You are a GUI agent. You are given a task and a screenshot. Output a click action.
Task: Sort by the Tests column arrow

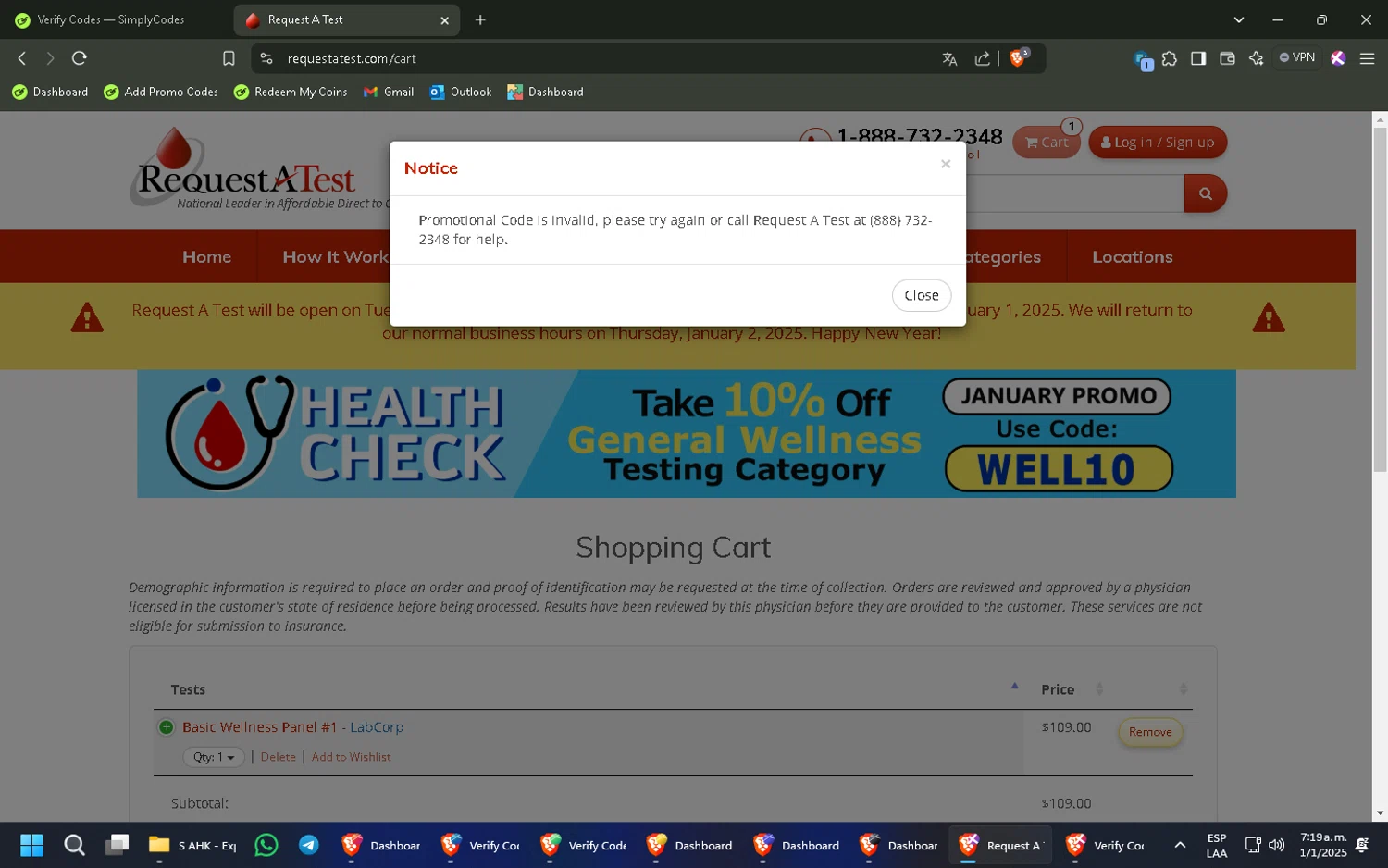tap(1014, 686)
